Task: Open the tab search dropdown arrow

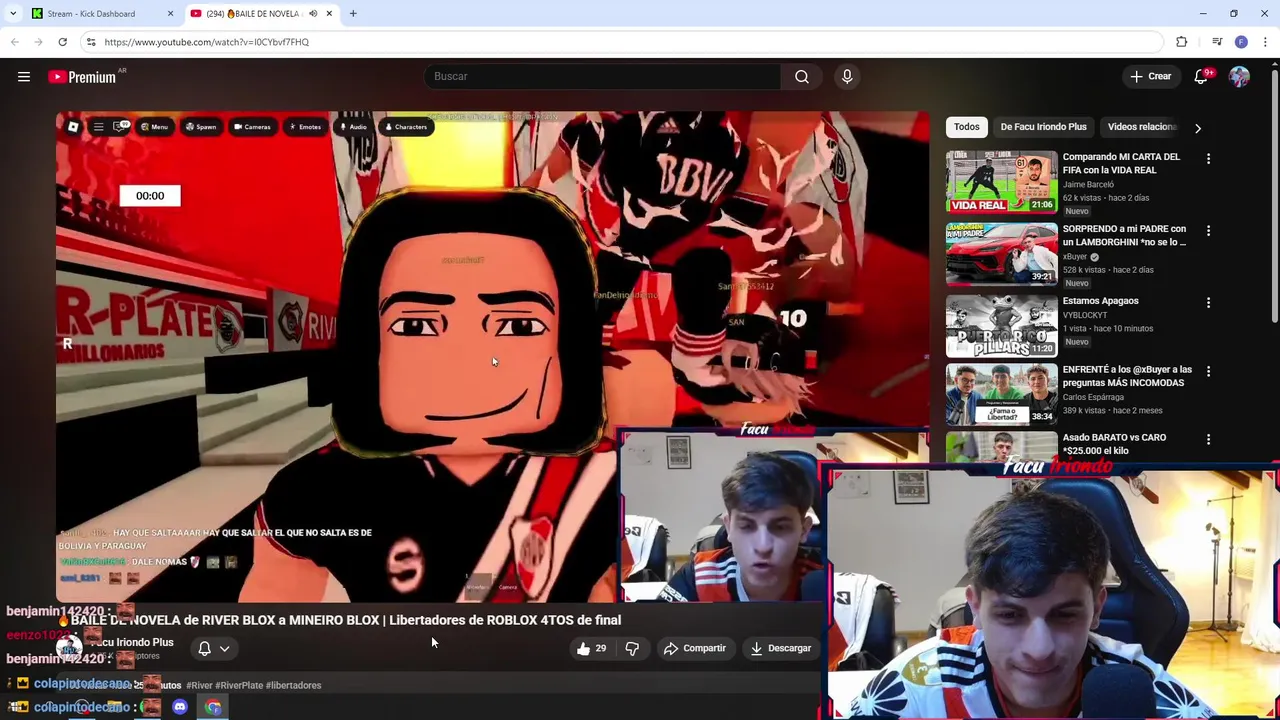Action: point(13,14)
